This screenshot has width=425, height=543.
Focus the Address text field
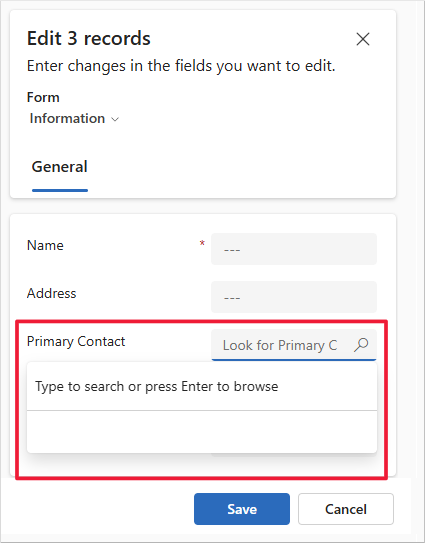point(294,297)
